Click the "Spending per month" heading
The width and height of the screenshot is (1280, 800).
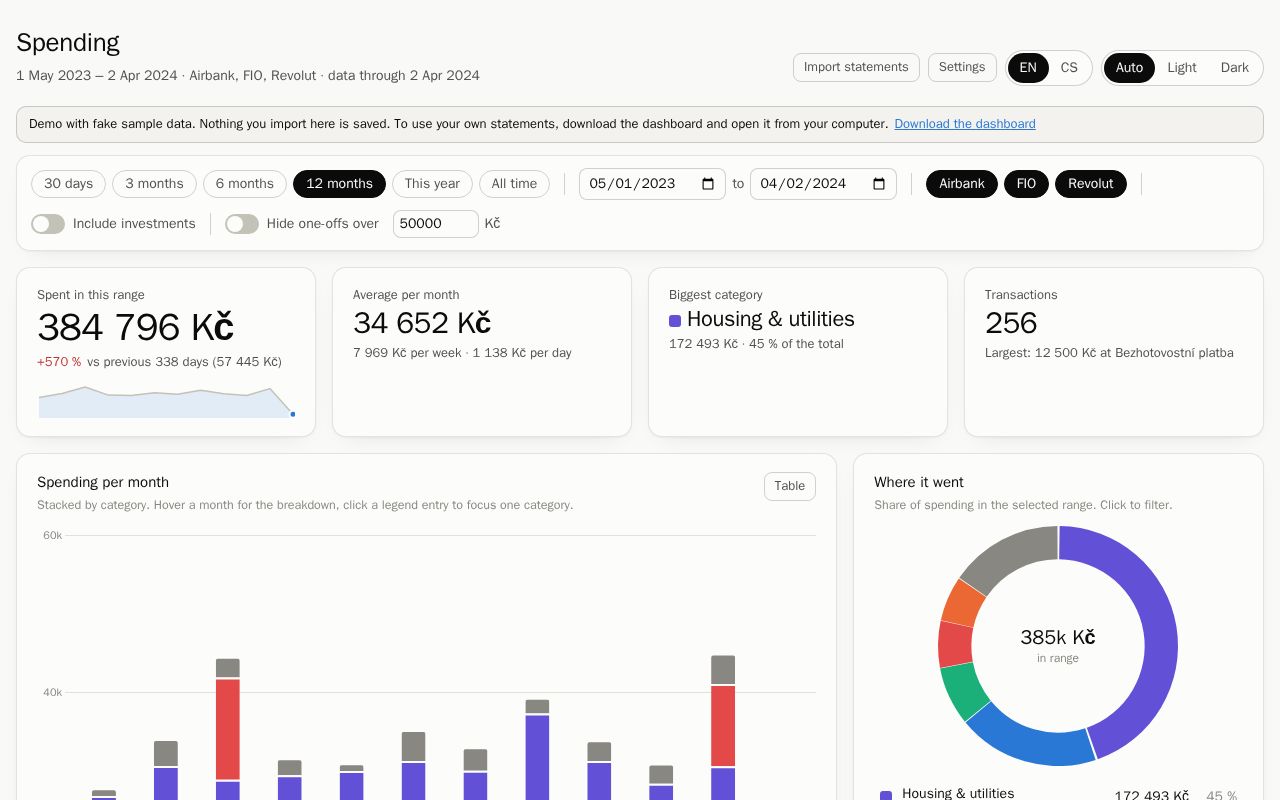pyautogui.click(x=103, y=482)
